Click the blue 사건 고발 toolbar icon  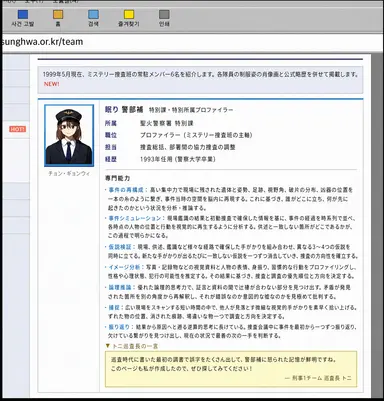pyautogui.click(x=23, y=14)
